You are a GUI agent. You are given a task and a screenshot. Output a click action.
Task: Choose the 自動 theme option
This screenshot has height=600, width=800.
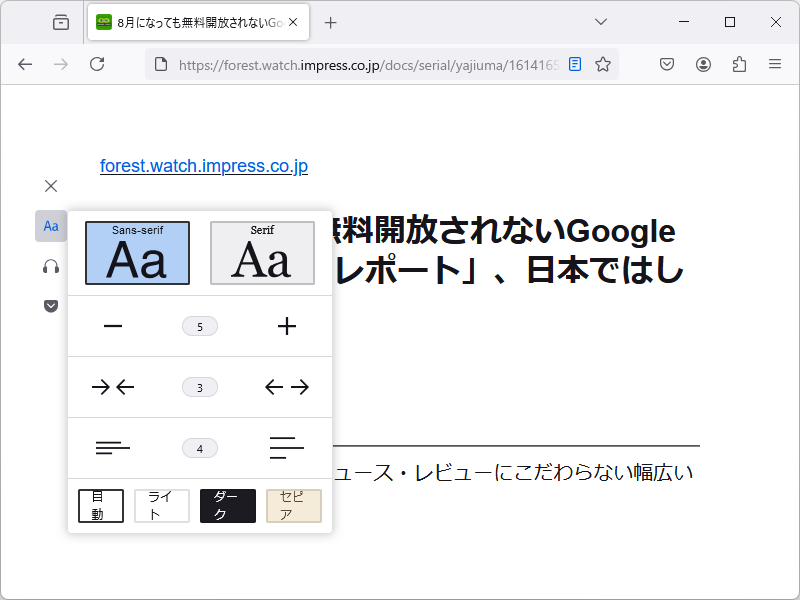click(100, 505)
